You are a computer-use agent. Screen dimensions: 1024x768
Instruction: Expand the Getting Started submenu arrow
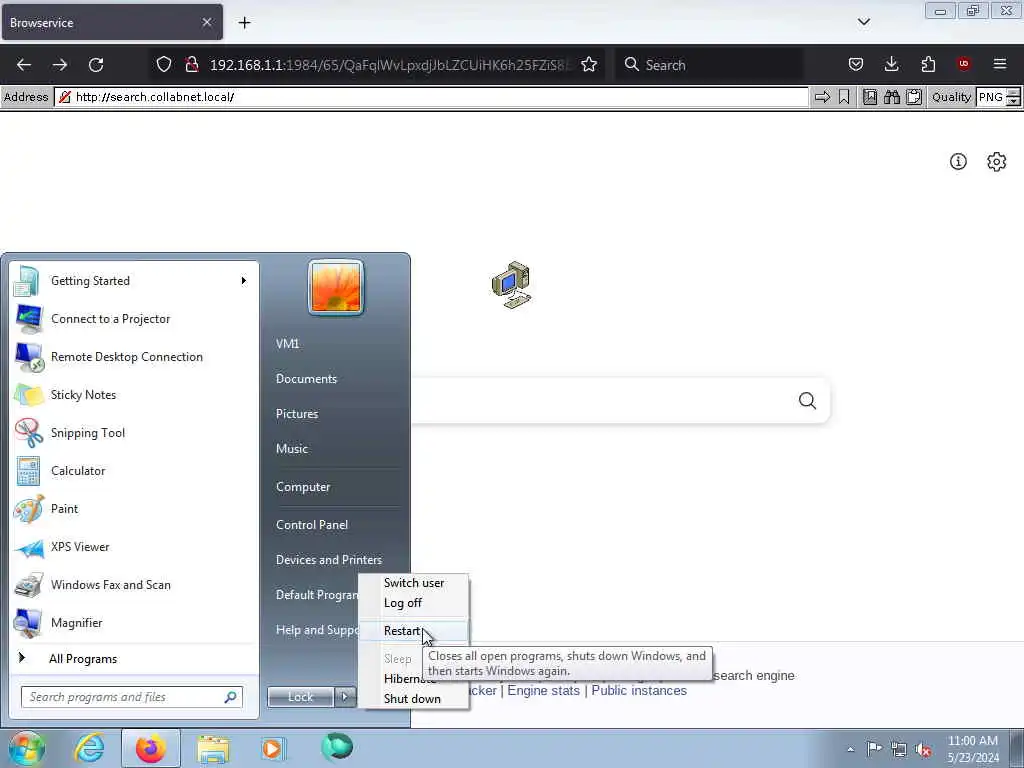tap(244, 281)
